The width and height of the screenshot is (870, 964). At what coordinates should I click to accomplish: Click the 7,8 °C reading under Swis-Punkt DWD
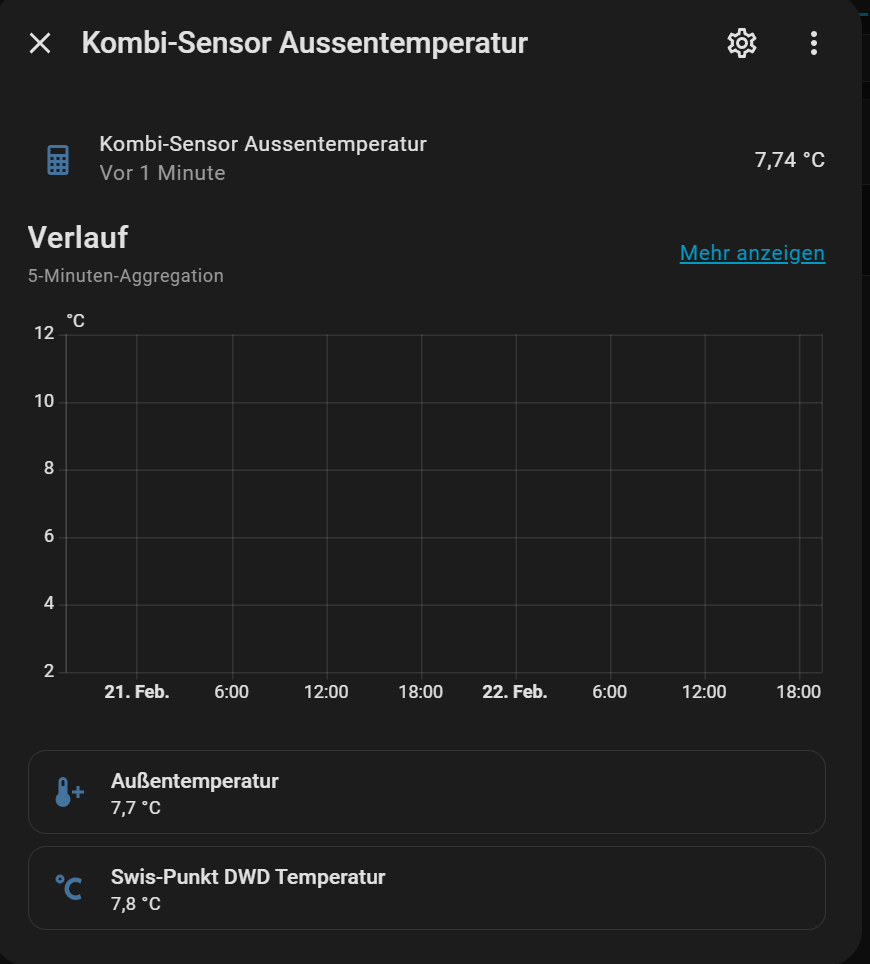(x=136, y=904)
